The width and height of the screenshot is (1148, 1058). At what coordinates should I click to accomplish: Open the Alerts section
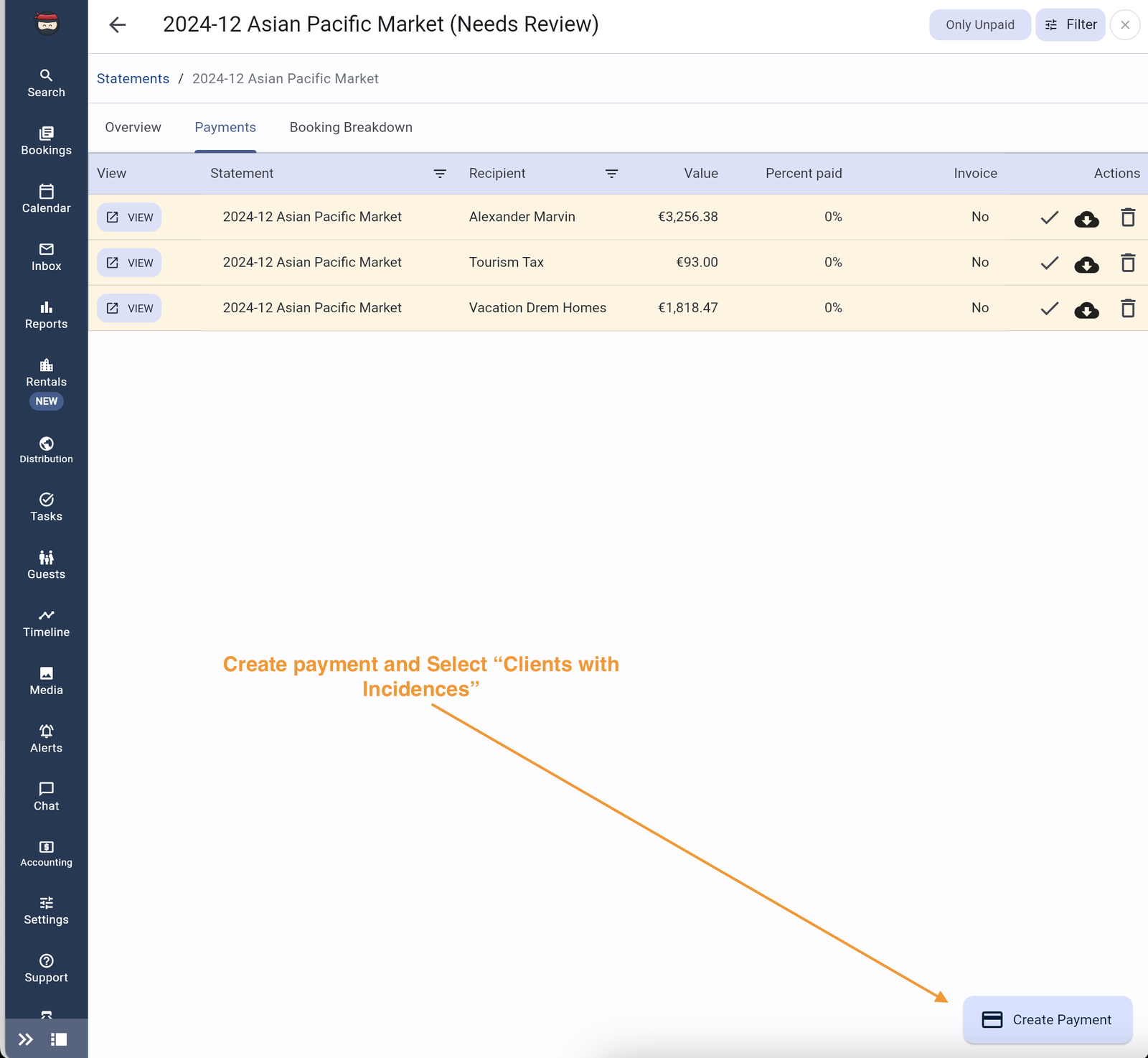[46, 739]
